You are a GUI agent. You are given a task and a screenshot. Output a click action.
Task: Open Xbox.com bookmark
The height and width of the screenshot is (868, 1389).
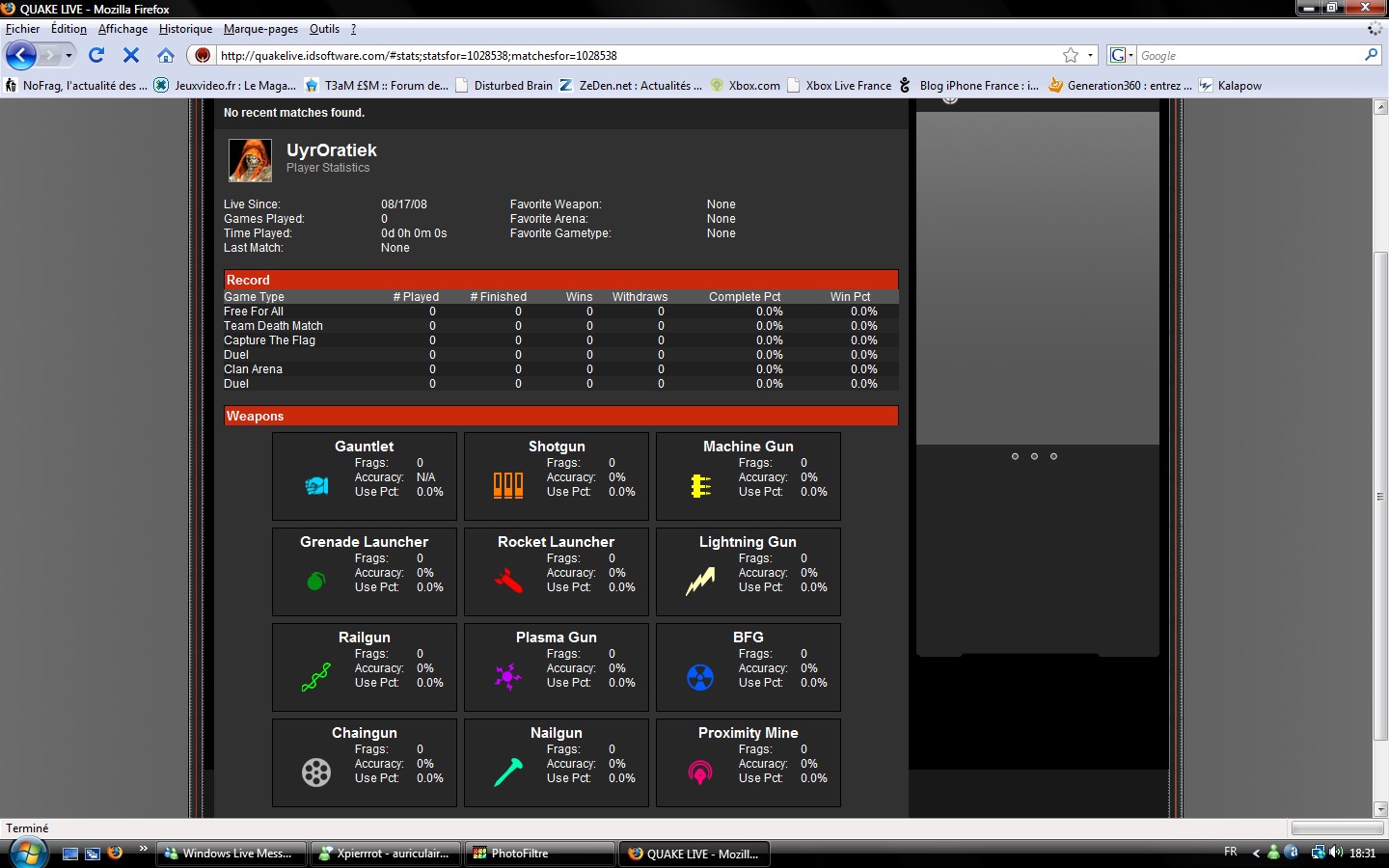[x=746, y=85]
